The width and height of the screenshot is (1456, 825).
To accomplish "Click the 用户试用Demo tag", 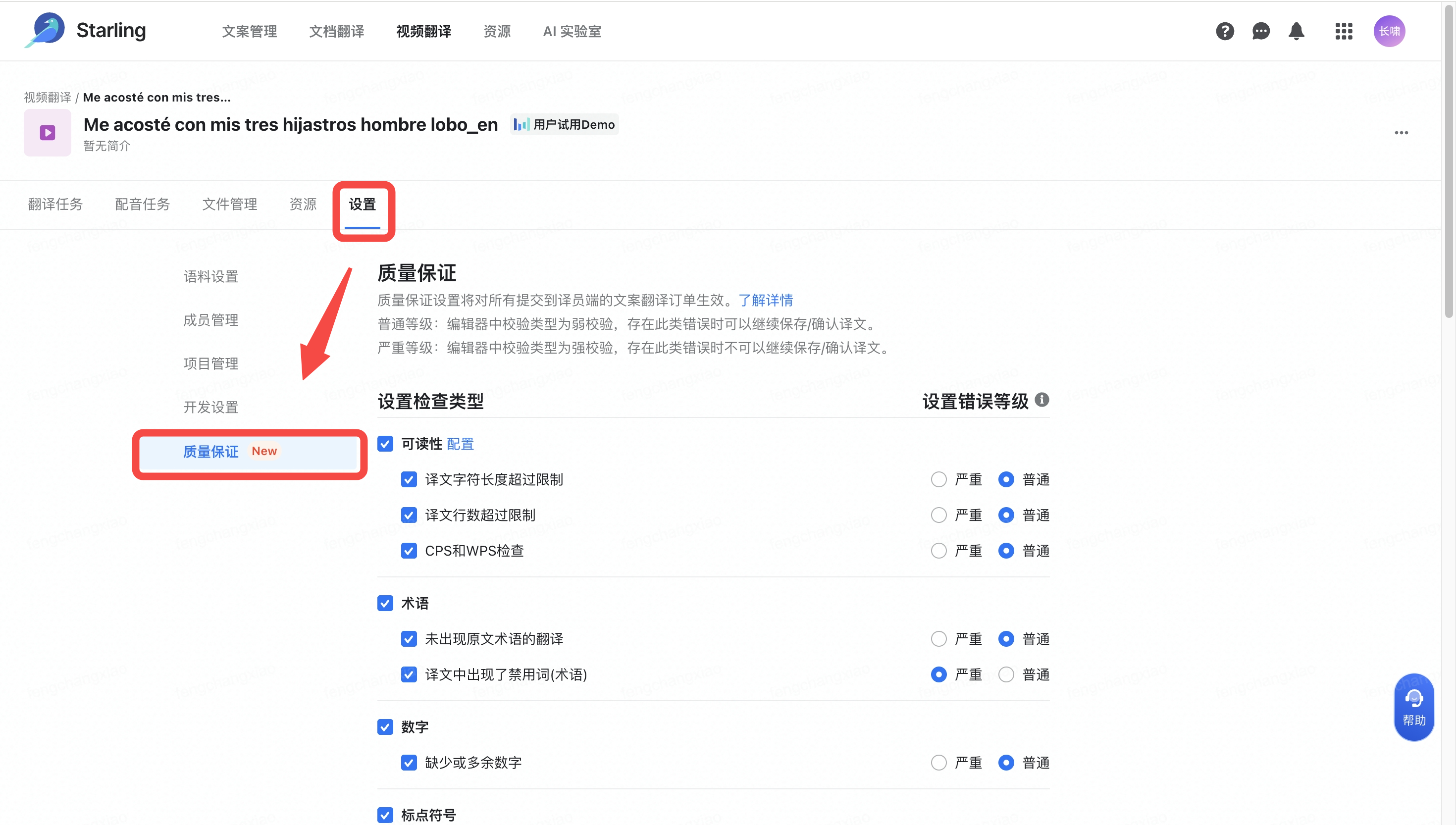I will coord(564,125).
